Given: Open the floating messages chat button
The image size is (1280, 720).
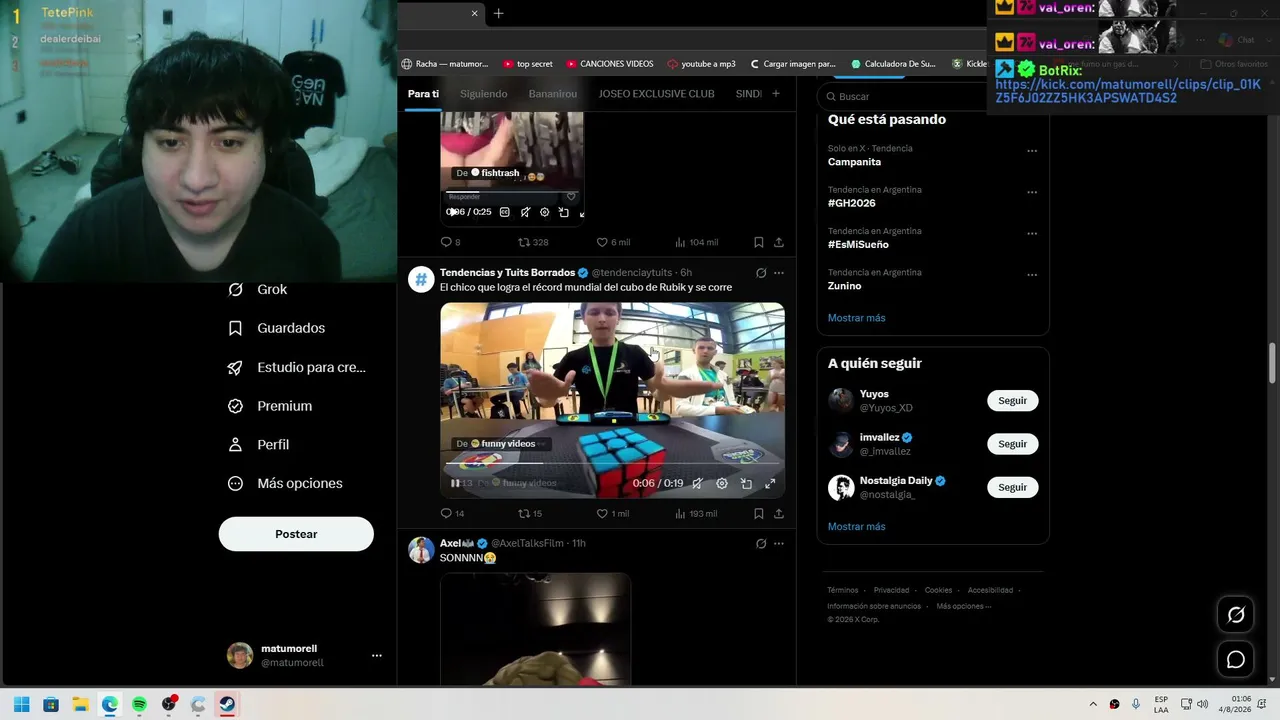Looking at the screenshot, I should [1236, 660].
